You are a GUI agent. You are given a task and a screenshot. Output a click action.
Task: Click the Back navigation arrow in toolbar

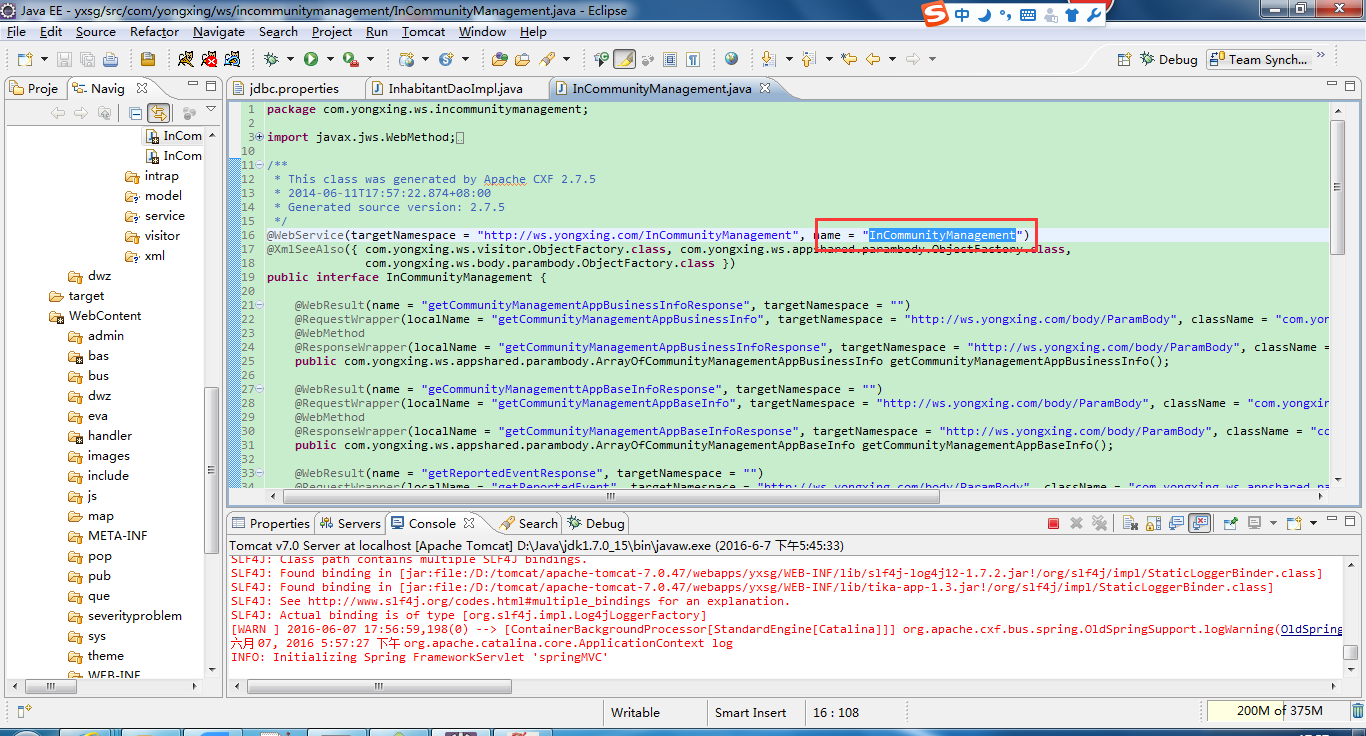[x=873, y=59]
